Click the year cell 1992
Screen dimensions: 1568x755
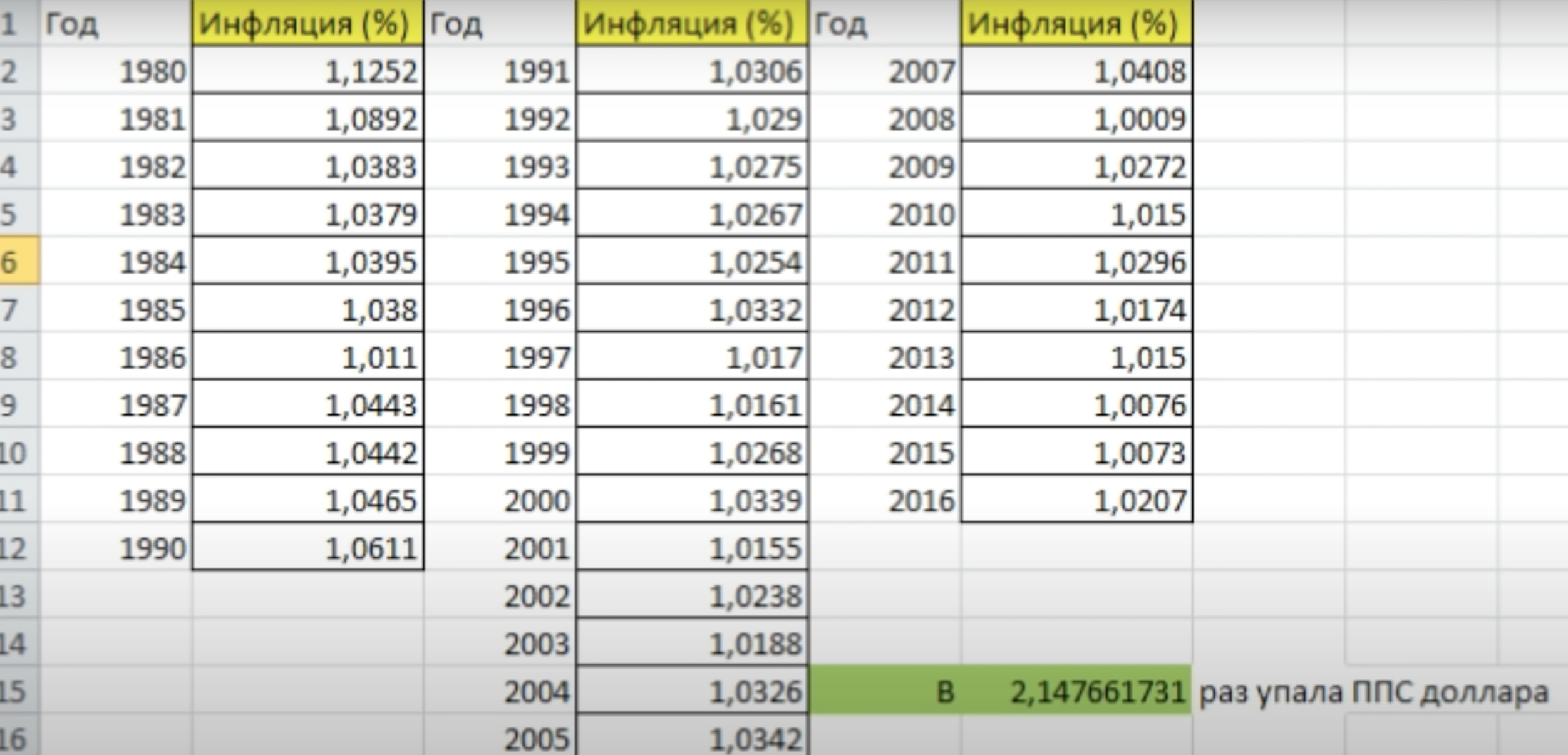500,118
